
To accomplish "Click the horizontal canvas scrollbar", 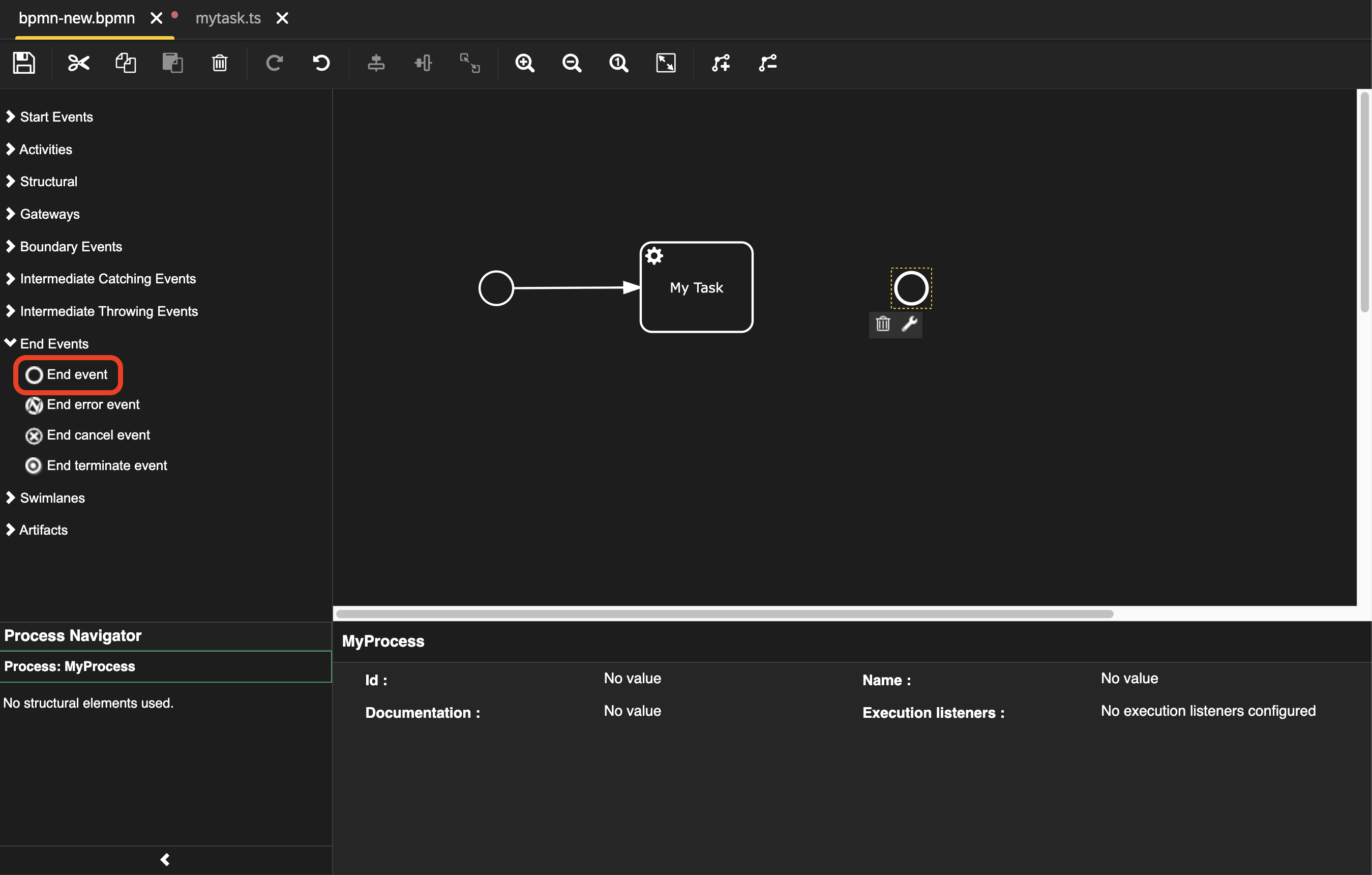I will pyautogui.click(x=724, y=614).
